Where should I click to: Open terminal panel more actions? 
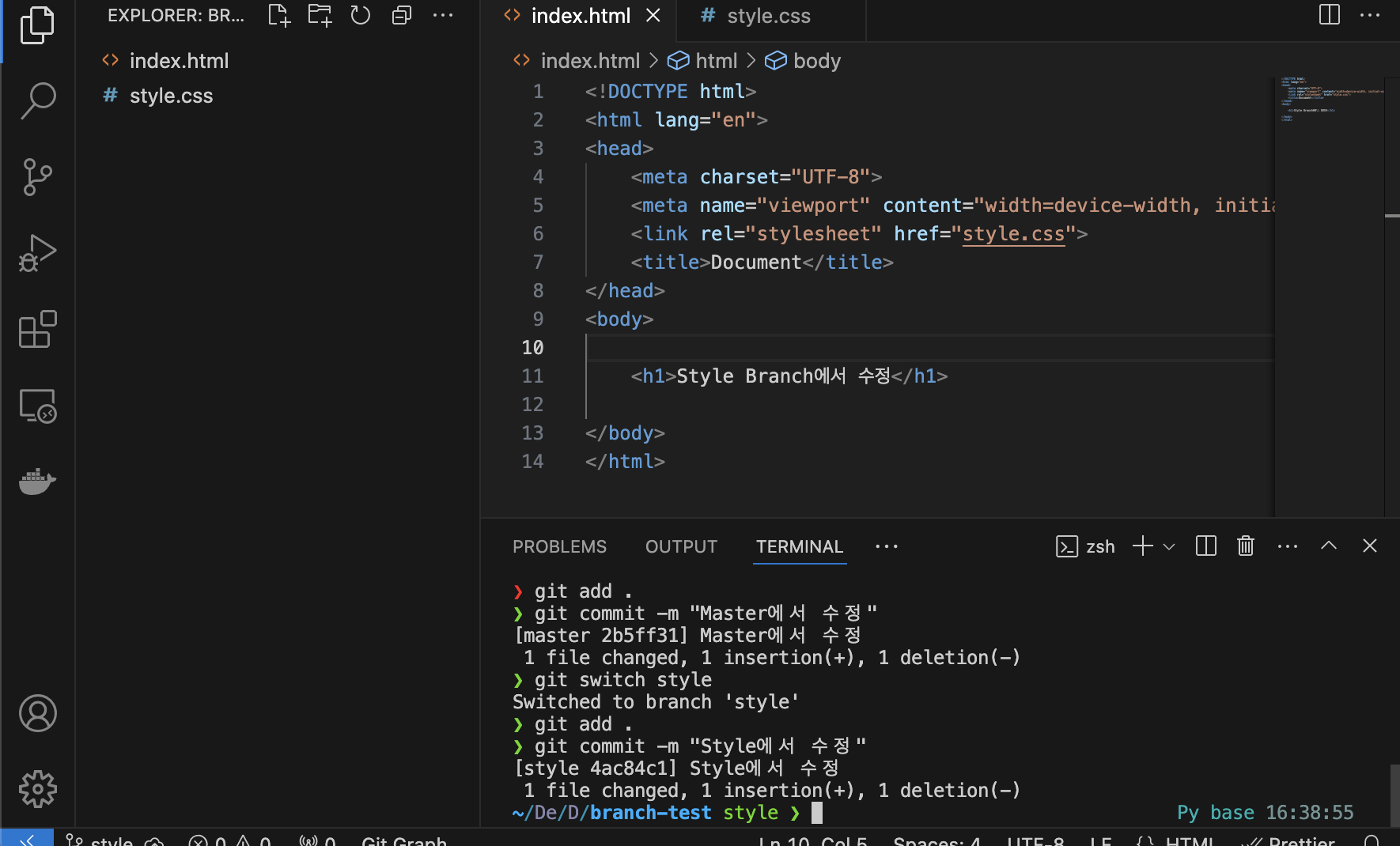pyautogui.click(x=1288, y=546)
